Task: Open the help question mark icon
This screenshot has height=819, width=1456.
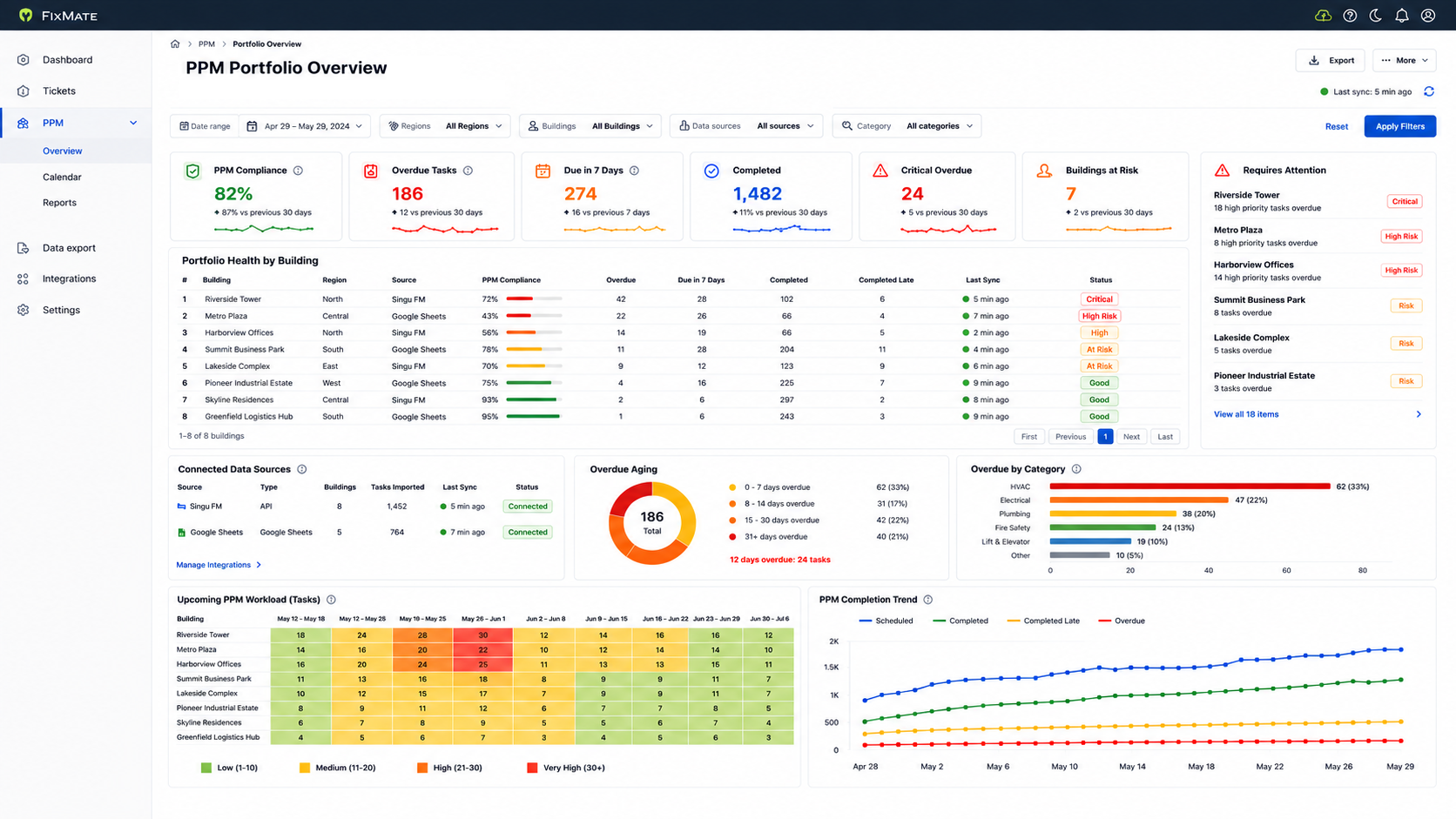Action: tap(1350, 16)
